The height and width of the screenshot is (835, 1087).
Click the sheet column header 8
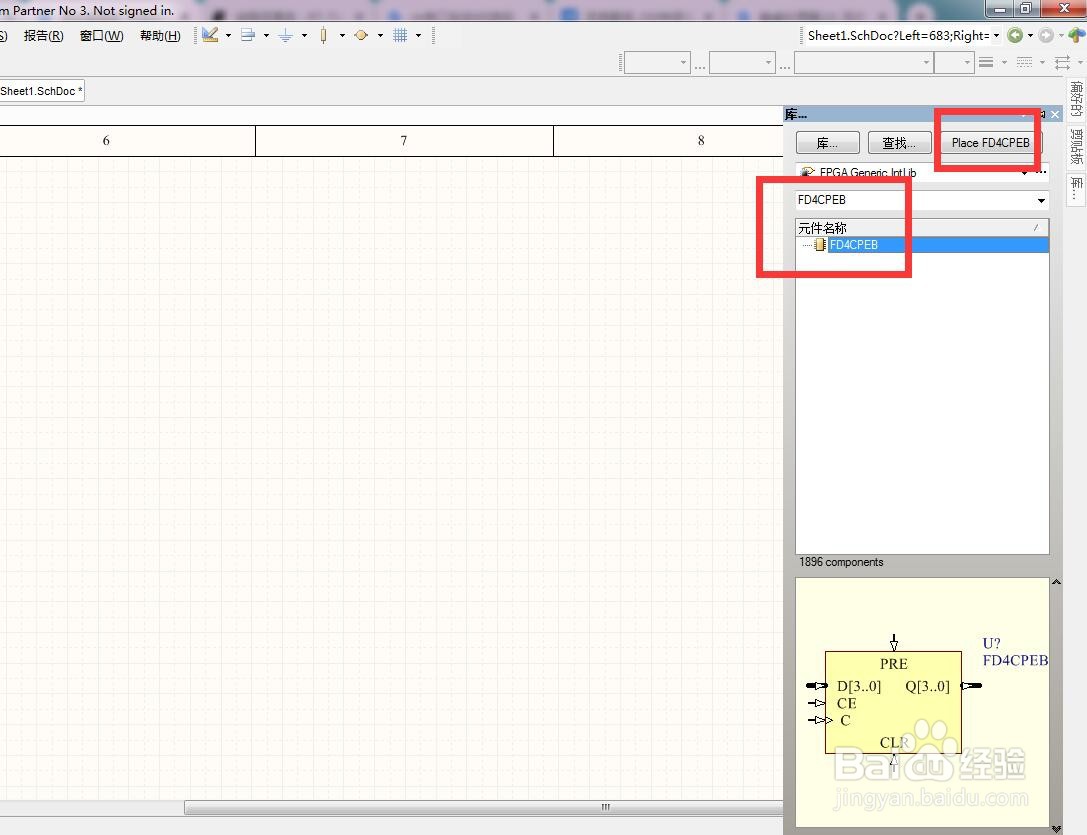(x=701, y=141)
